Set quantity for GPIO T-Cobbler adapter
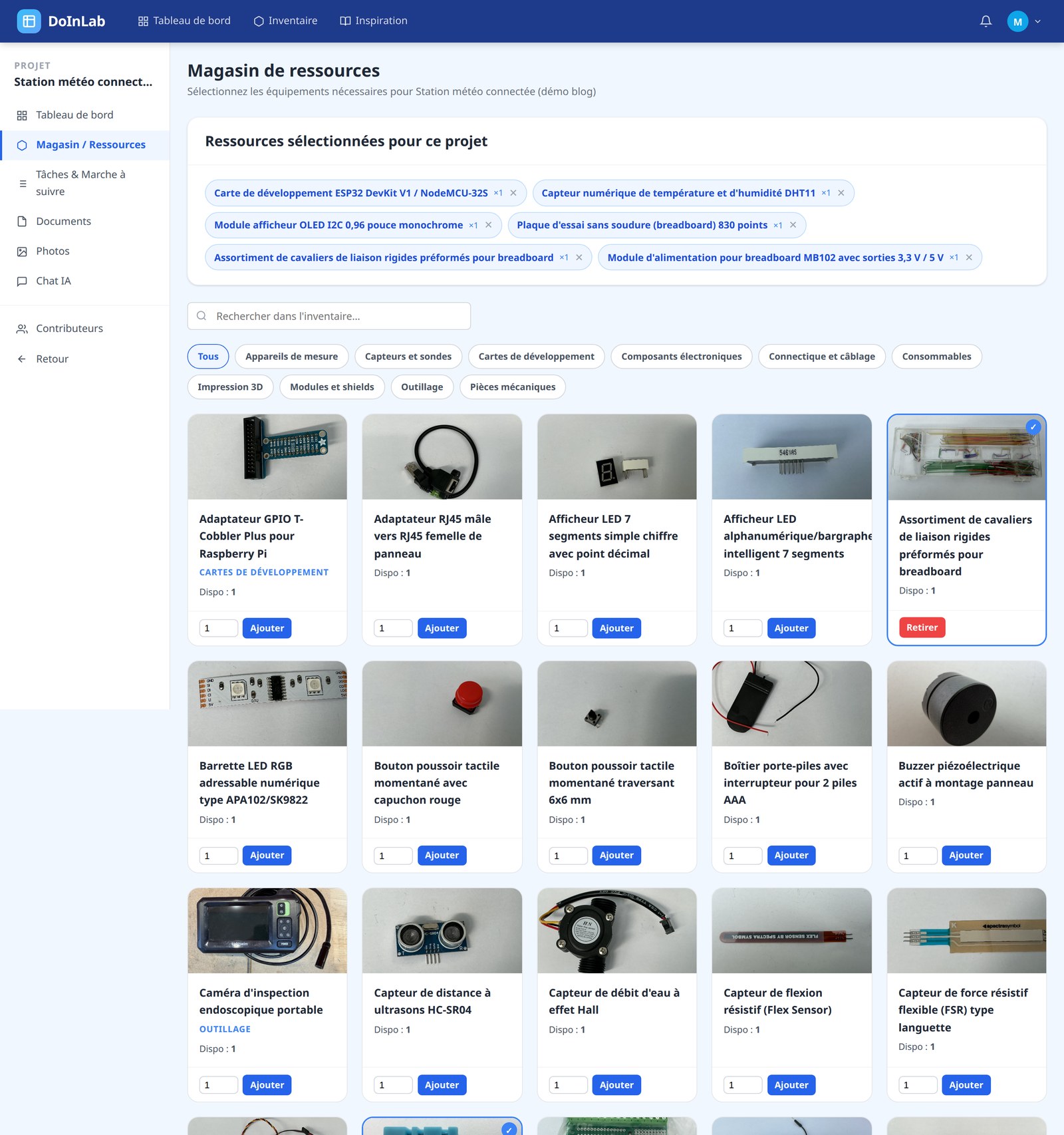The image size is (1064, 1135). (219, 628)
